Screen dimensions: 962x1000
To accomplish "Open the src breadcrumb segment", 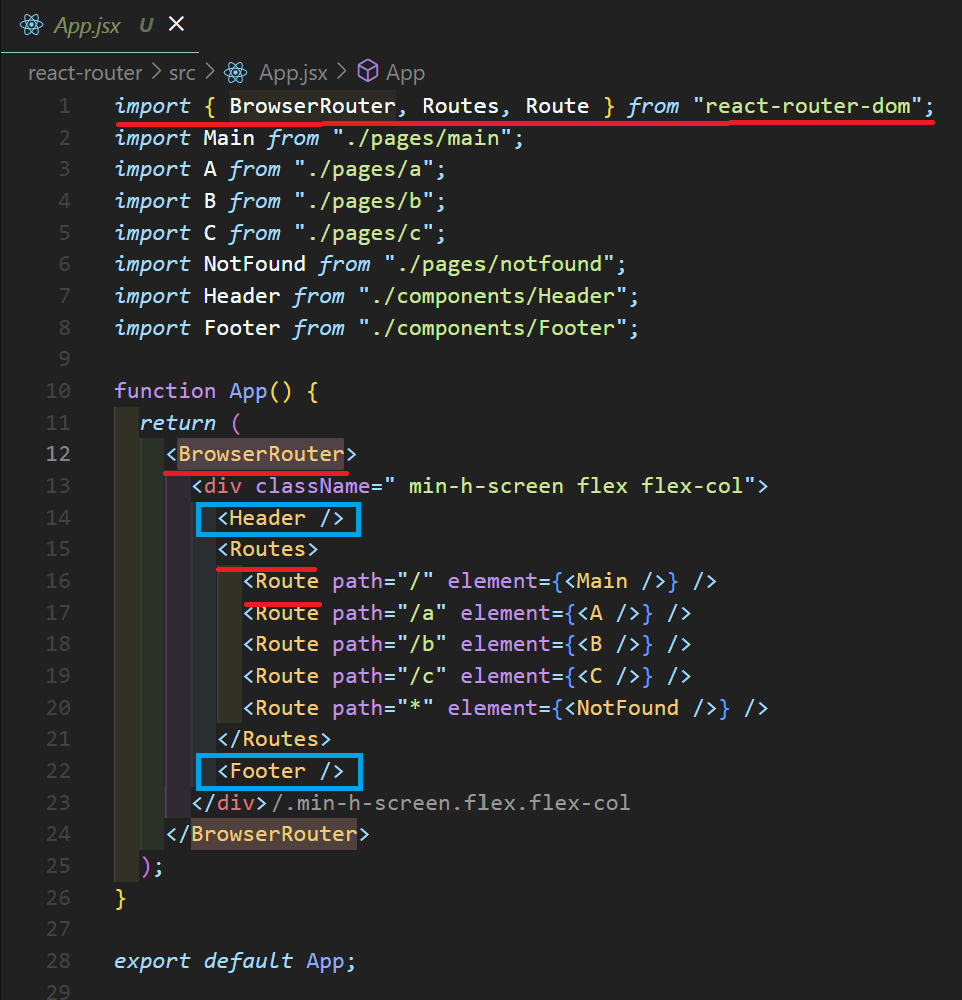I will (x=182, y=73).
